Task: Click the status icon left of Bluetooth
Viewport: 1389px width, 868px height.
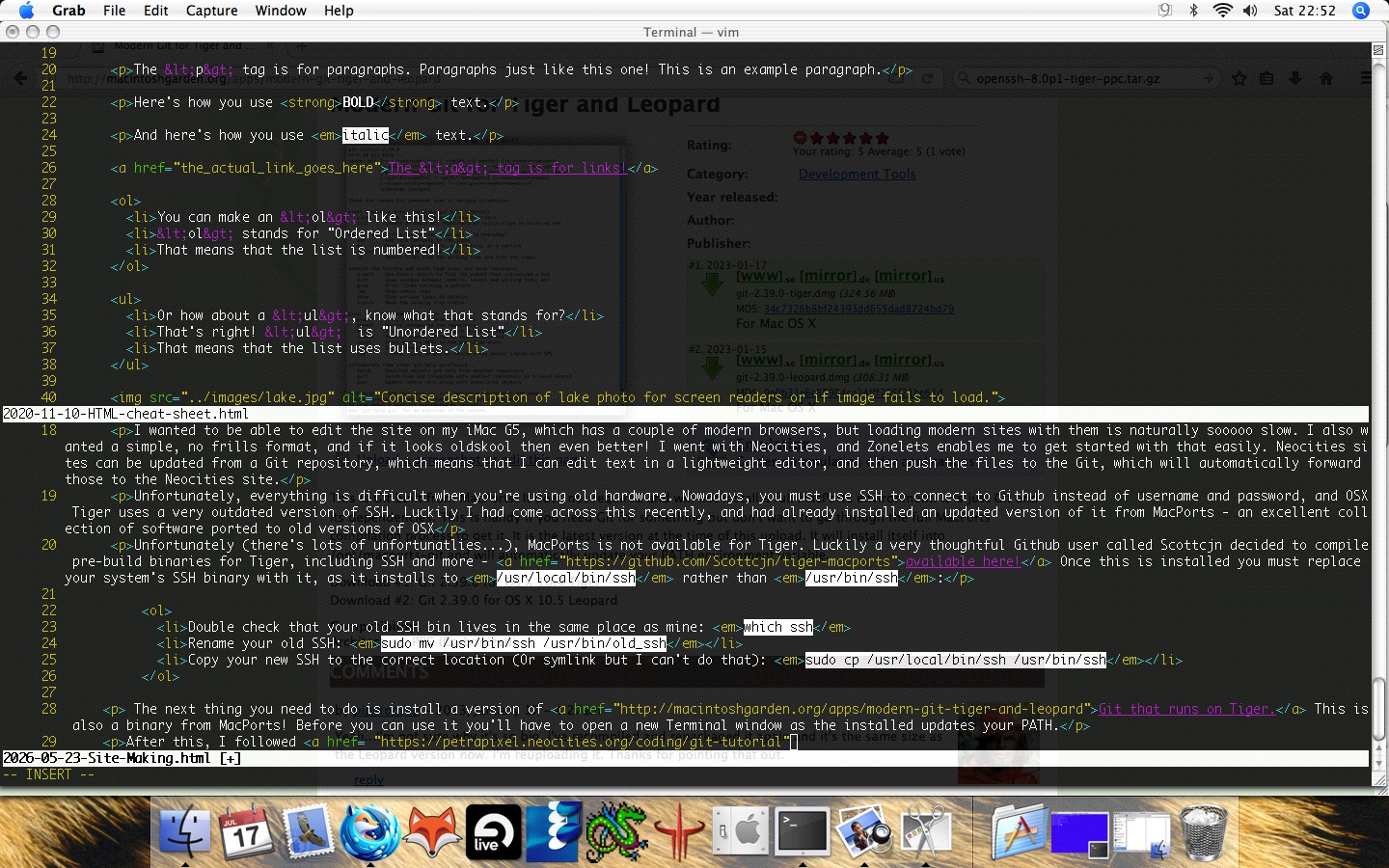Action: pyautogui.click(x=1165, y=11)
